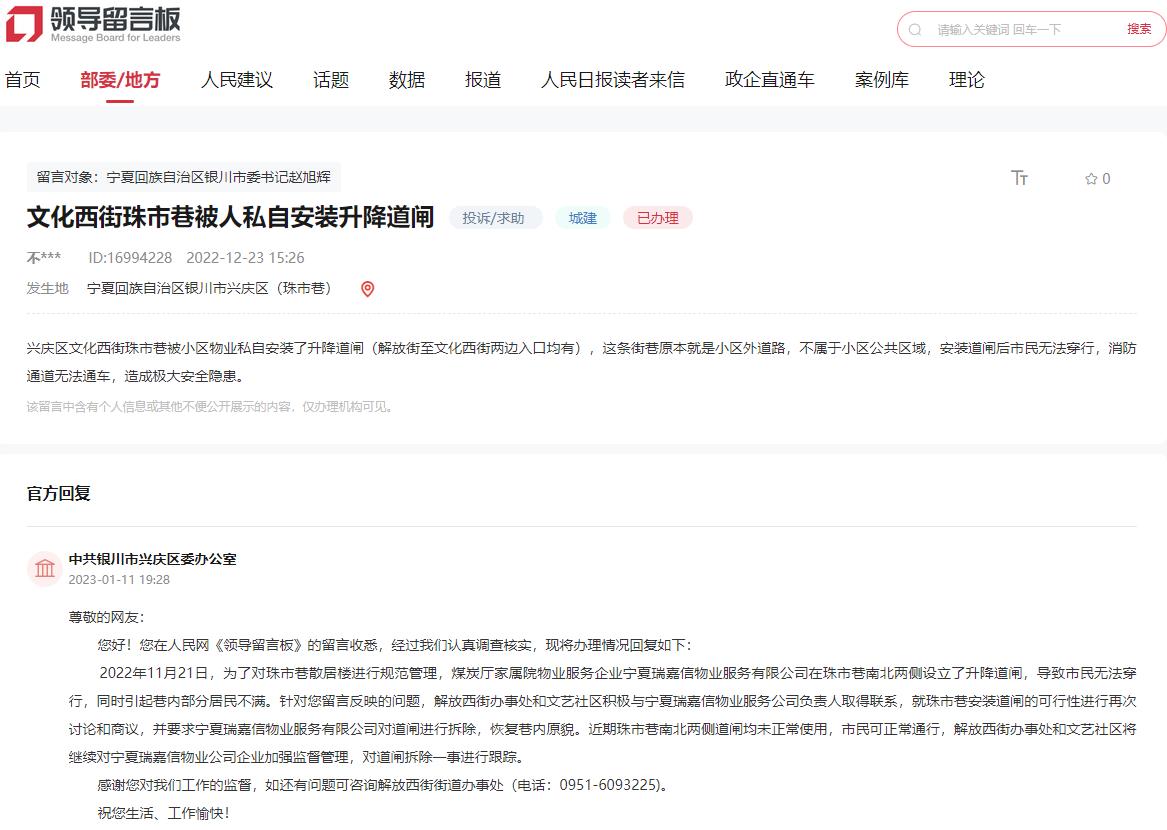Screen dimensions: 1167x830
Task: Open 人民日报读者来信 section
Action: 612,80
